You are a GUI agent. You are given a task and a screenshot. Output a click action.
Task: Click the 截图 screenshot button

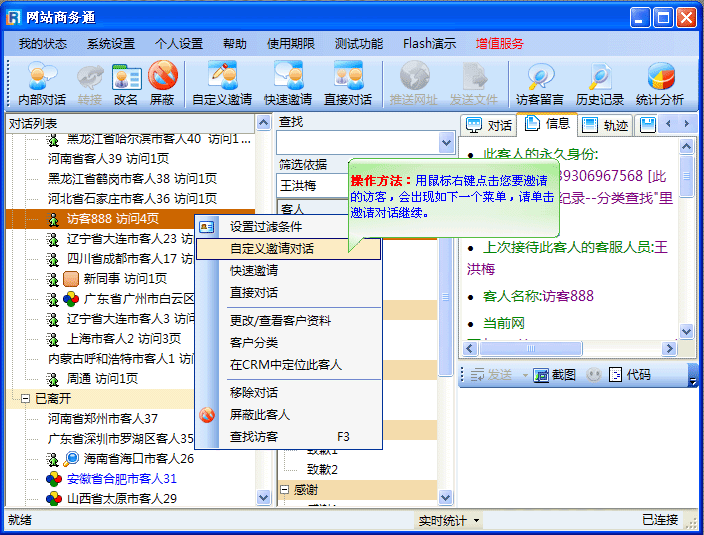coord(555,375)
